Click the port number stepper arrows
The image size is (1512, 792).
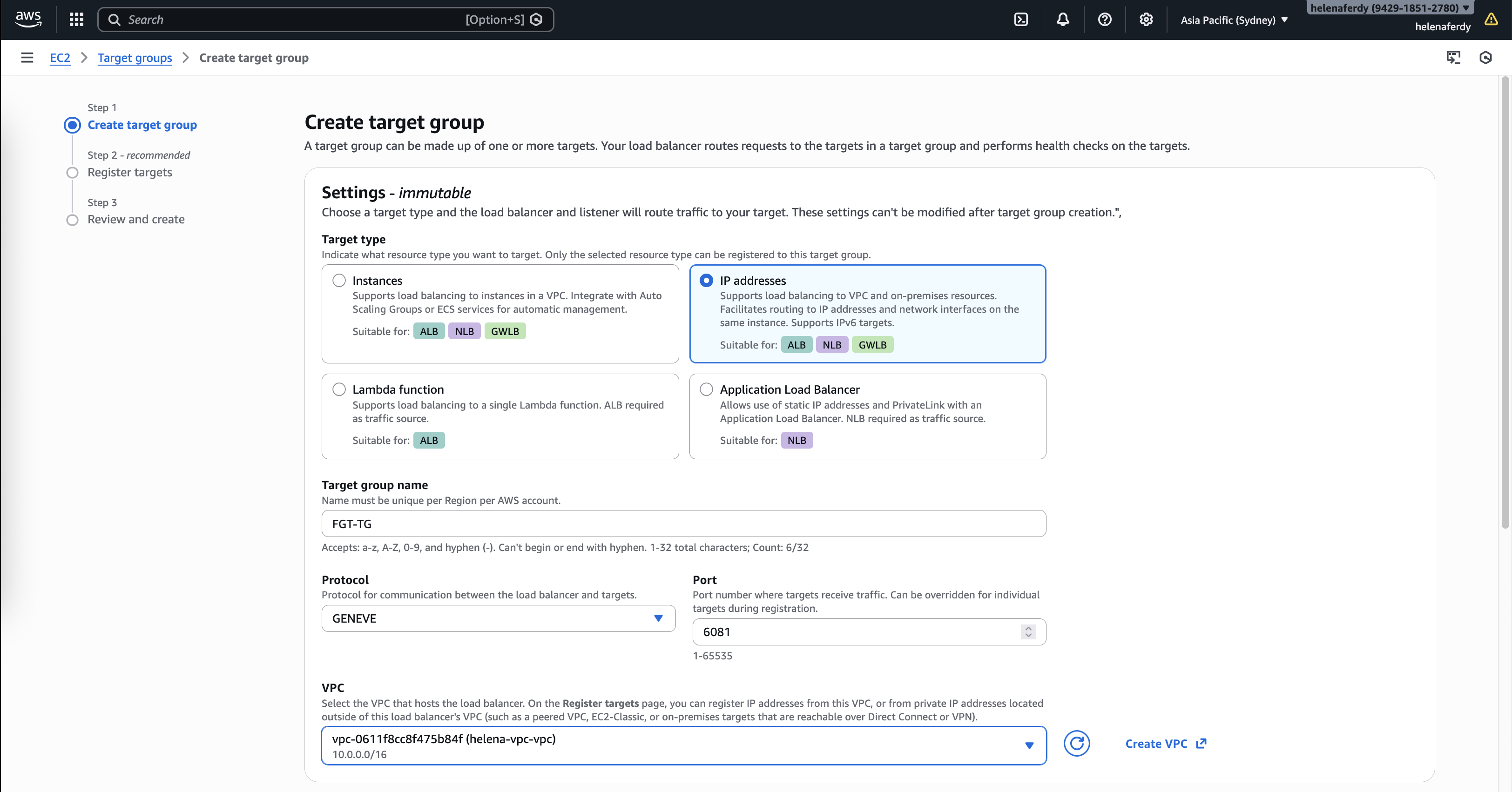pyautogui.click(x=1028, y=632)
